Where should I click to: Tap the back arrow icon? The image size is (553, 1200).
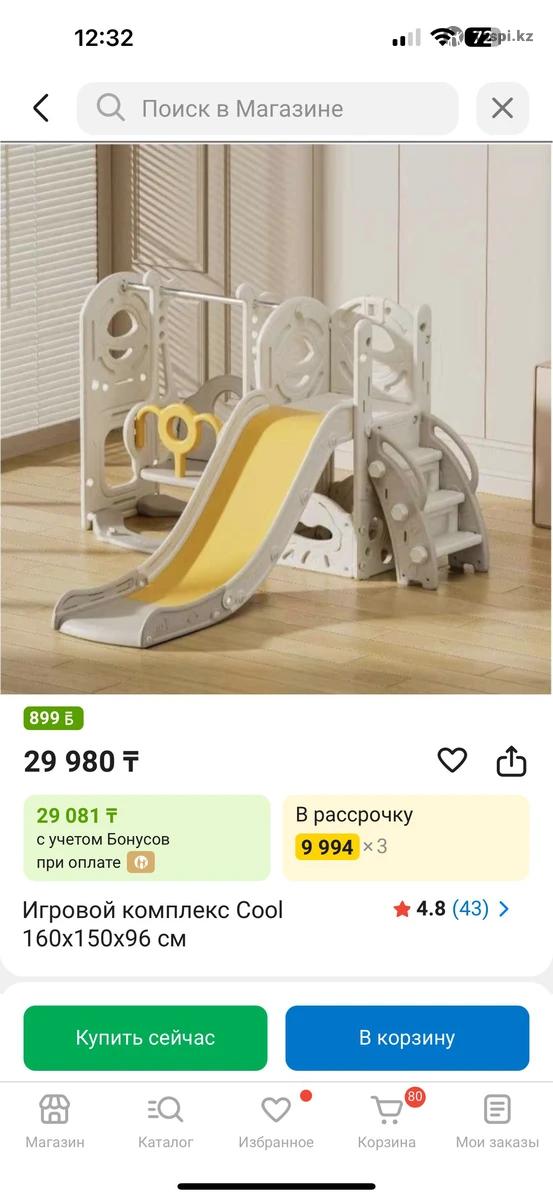tap(41, 108)
